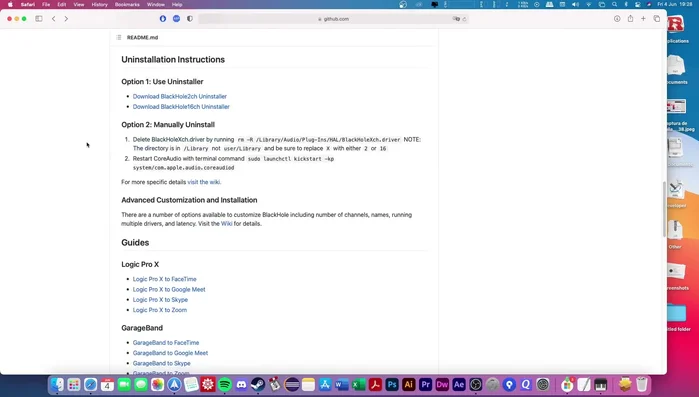Open the History menu

tap(99, 4)
